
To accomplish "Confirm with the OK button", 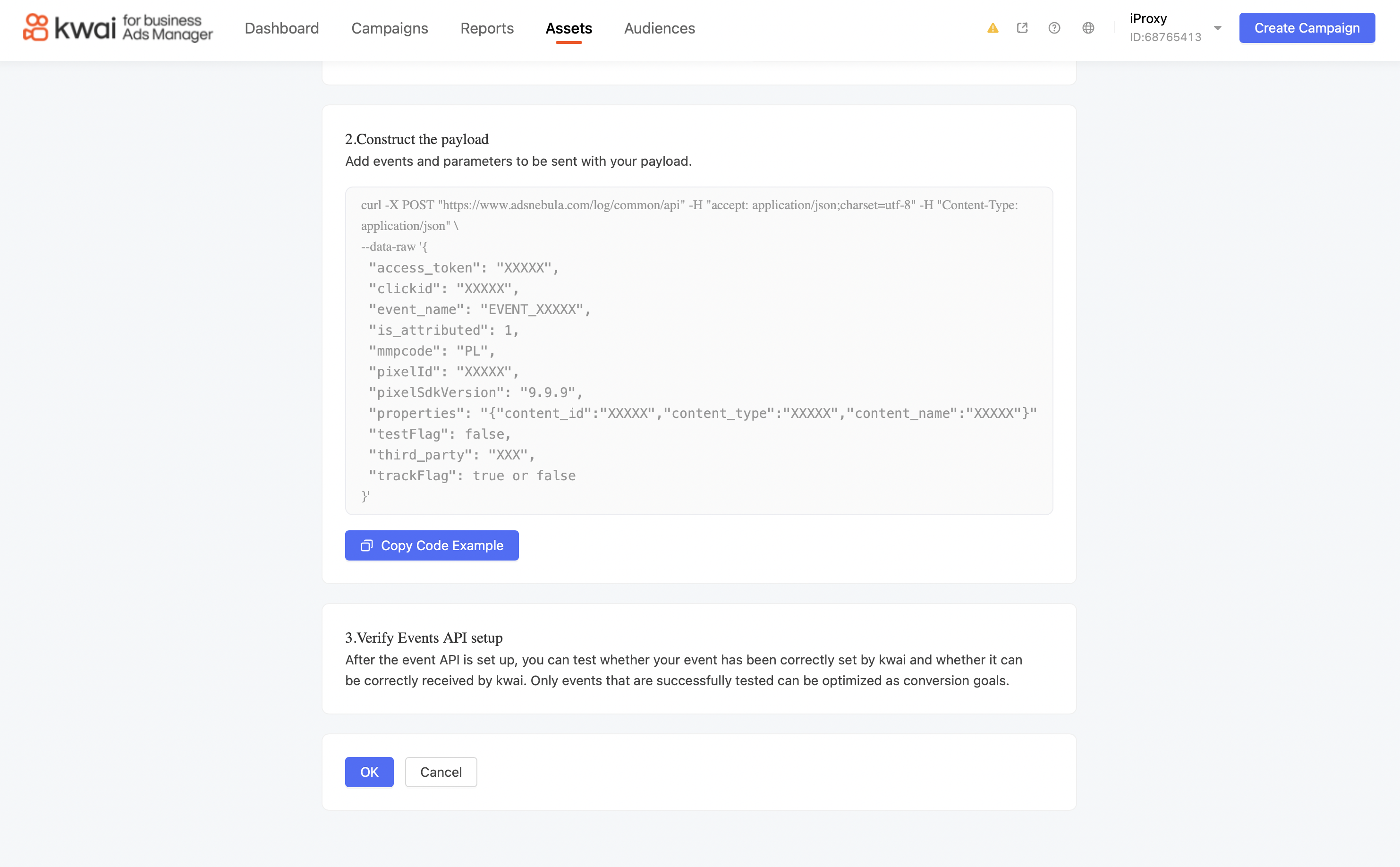I will click(x=369, y=772).
